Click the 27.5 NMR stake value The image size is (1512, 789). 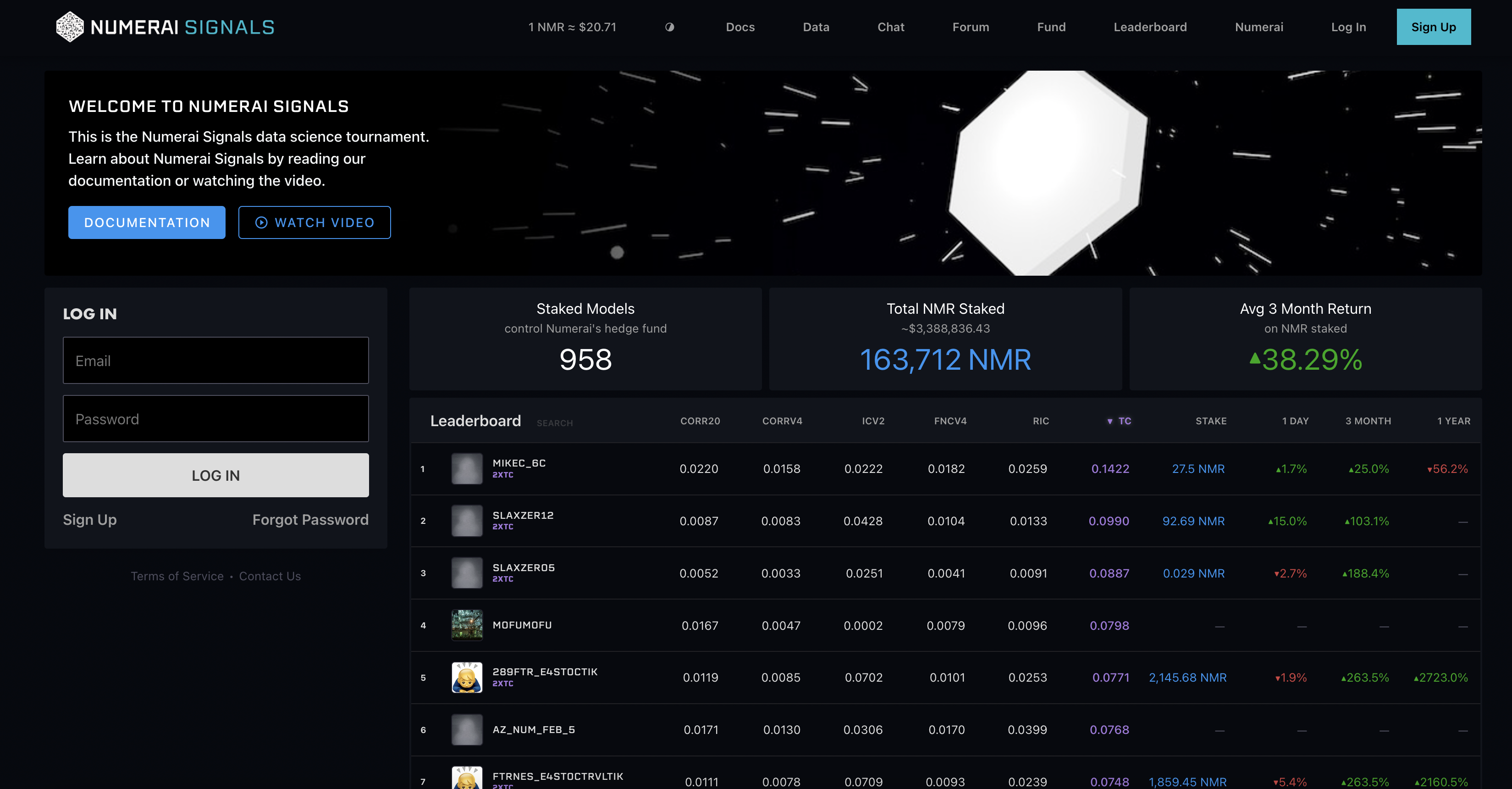[x=1198, y=469]
